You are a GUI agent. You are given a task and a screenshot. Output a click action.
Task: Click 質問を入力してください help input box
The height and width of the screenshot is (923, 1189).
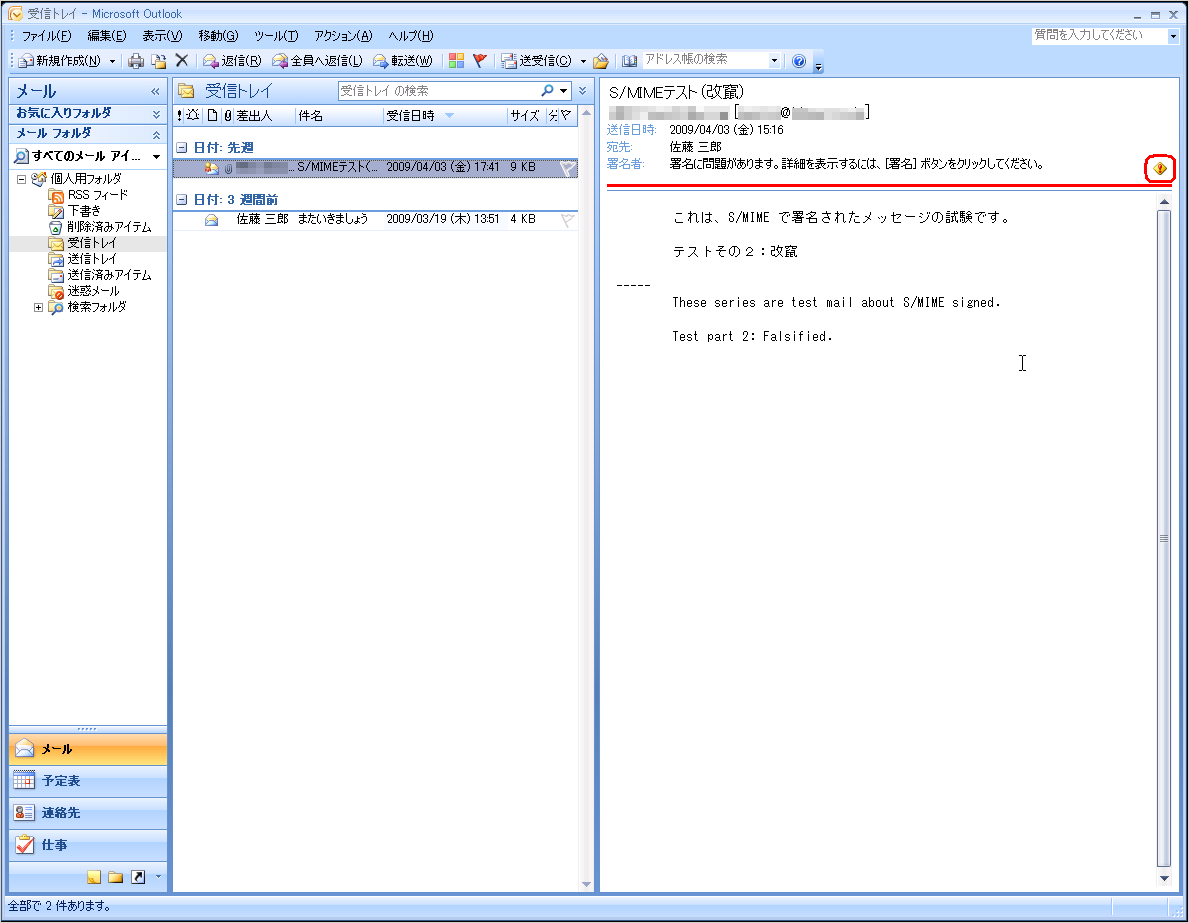coord(1099,35)
